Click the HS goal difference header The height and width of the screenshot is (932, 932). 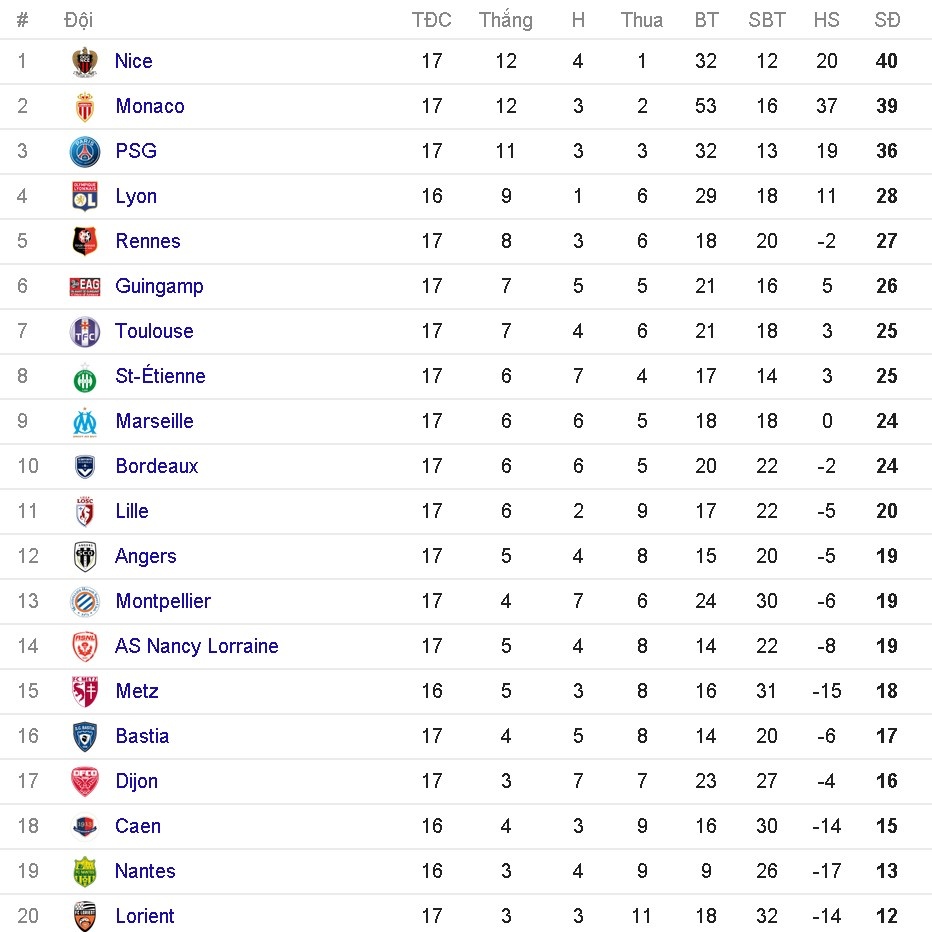click(827, 20)
